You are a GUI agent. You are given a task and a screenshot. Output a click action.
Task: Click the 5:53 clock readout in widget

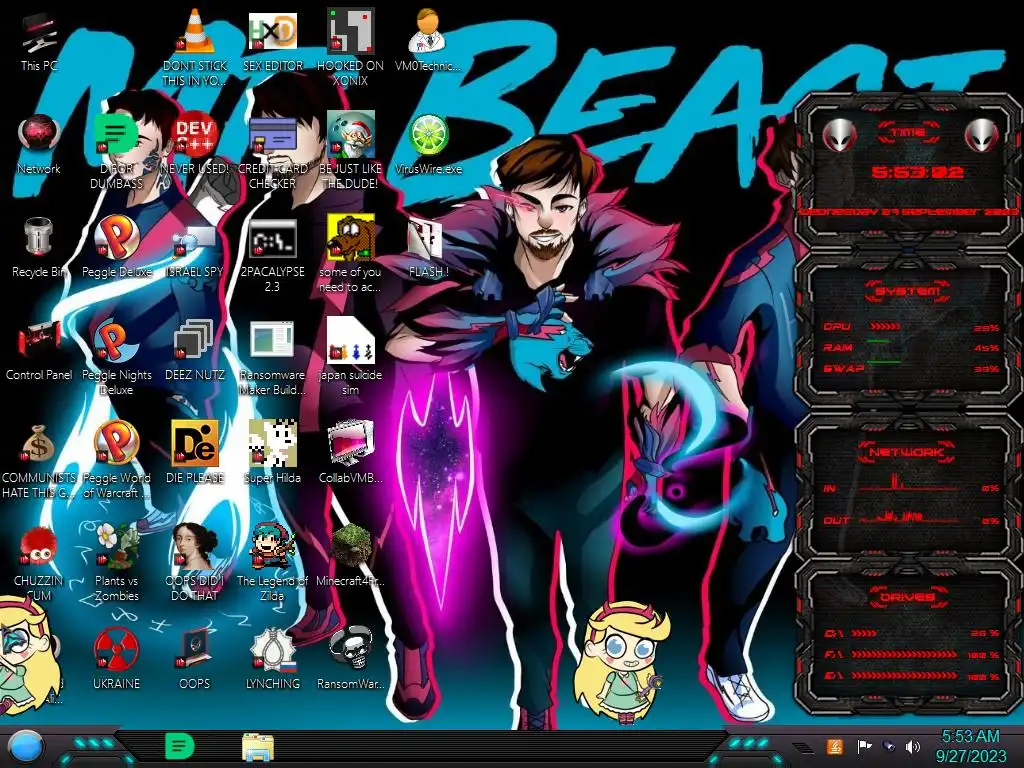click(917, 172)
